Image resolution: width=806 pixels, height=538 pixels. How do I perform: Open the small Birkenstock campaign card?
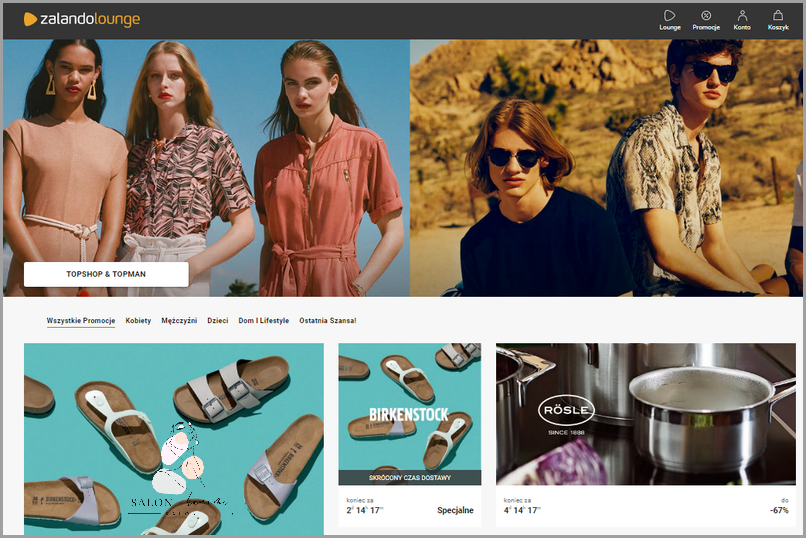(410, 435)
